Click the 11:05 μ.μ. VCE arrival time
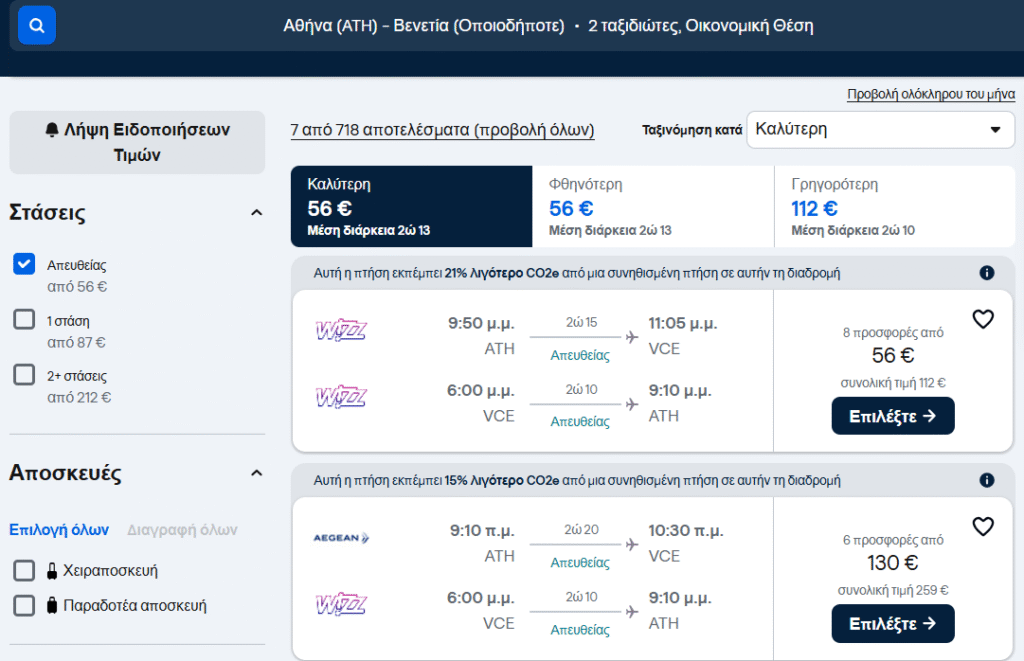1024x661 pixels. pos(682,323)
